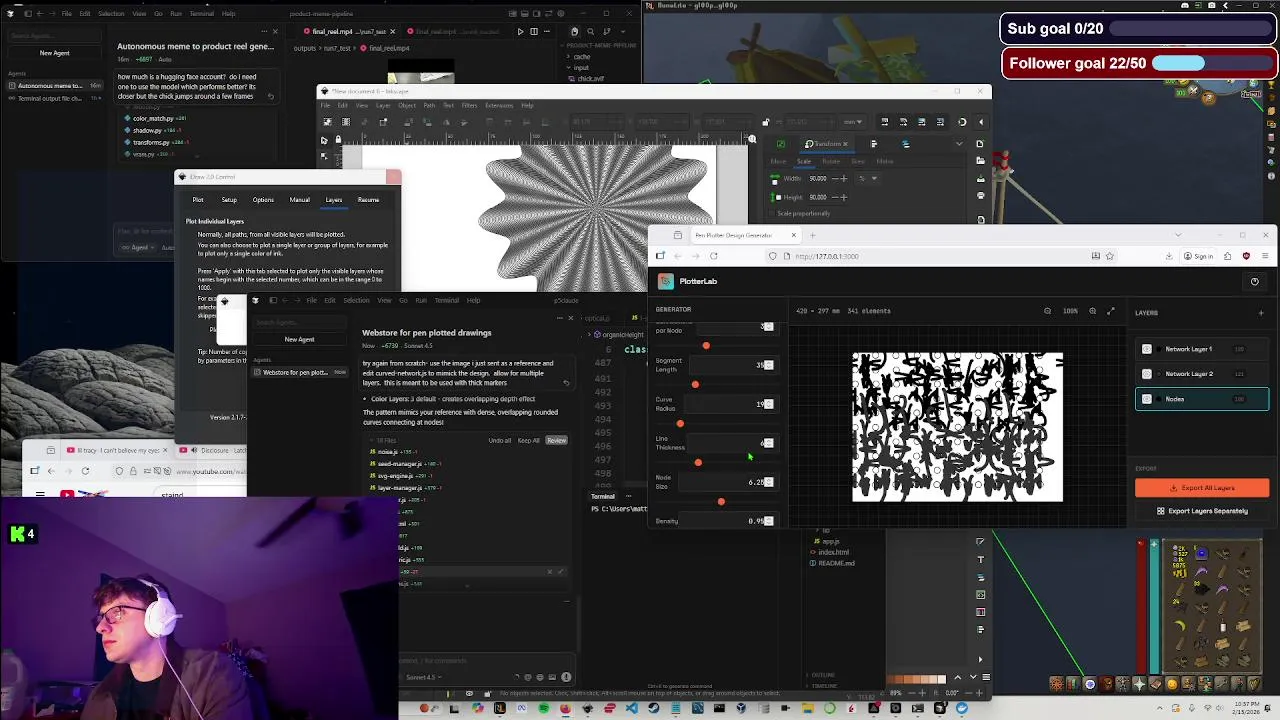This screenshot has width=1280, height=720.
Task: Open a new Firefox tab with the plus
Action: coord(812,235)
